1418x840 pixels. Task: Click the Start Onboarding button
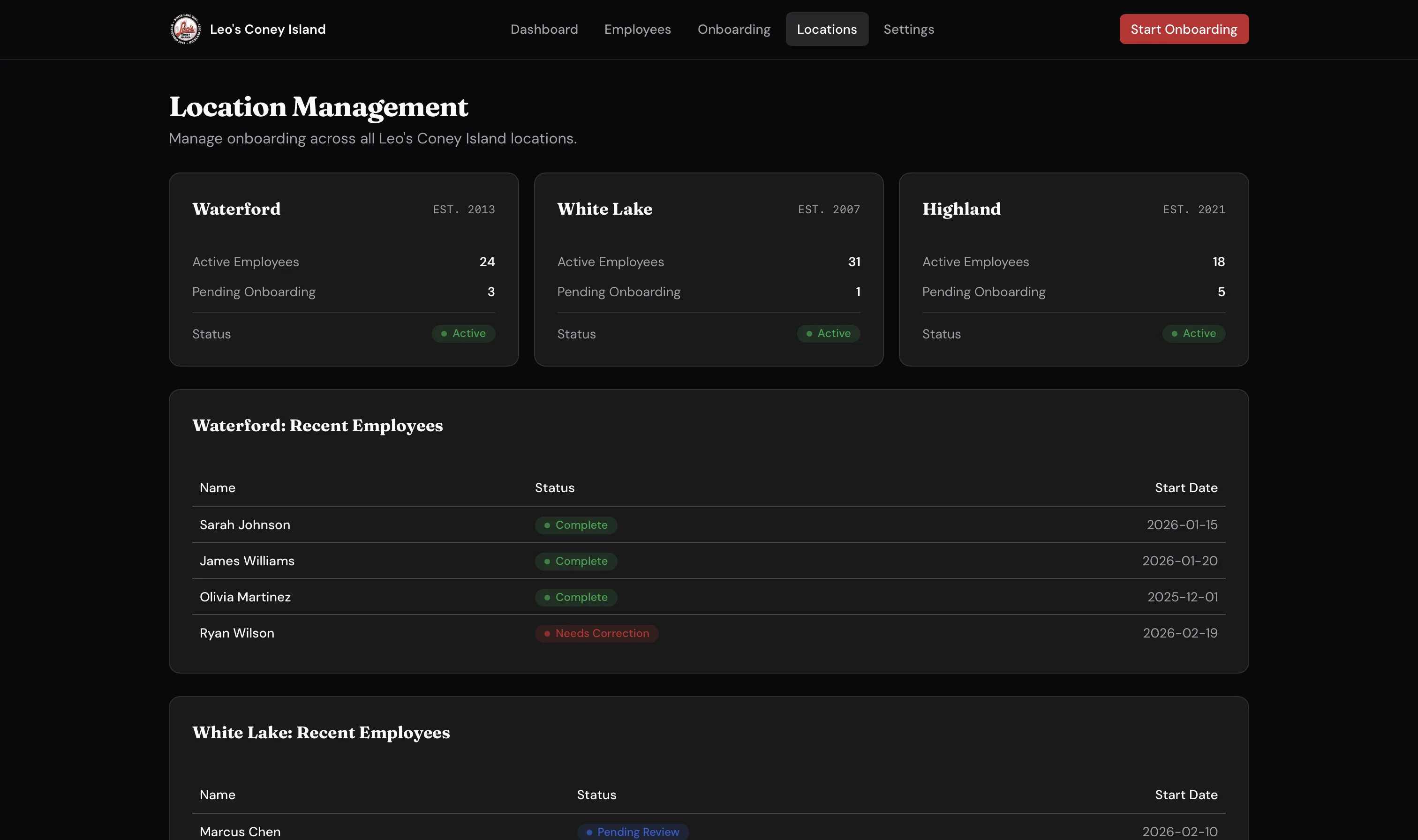pyautogui.click(x=1184, y=29)
